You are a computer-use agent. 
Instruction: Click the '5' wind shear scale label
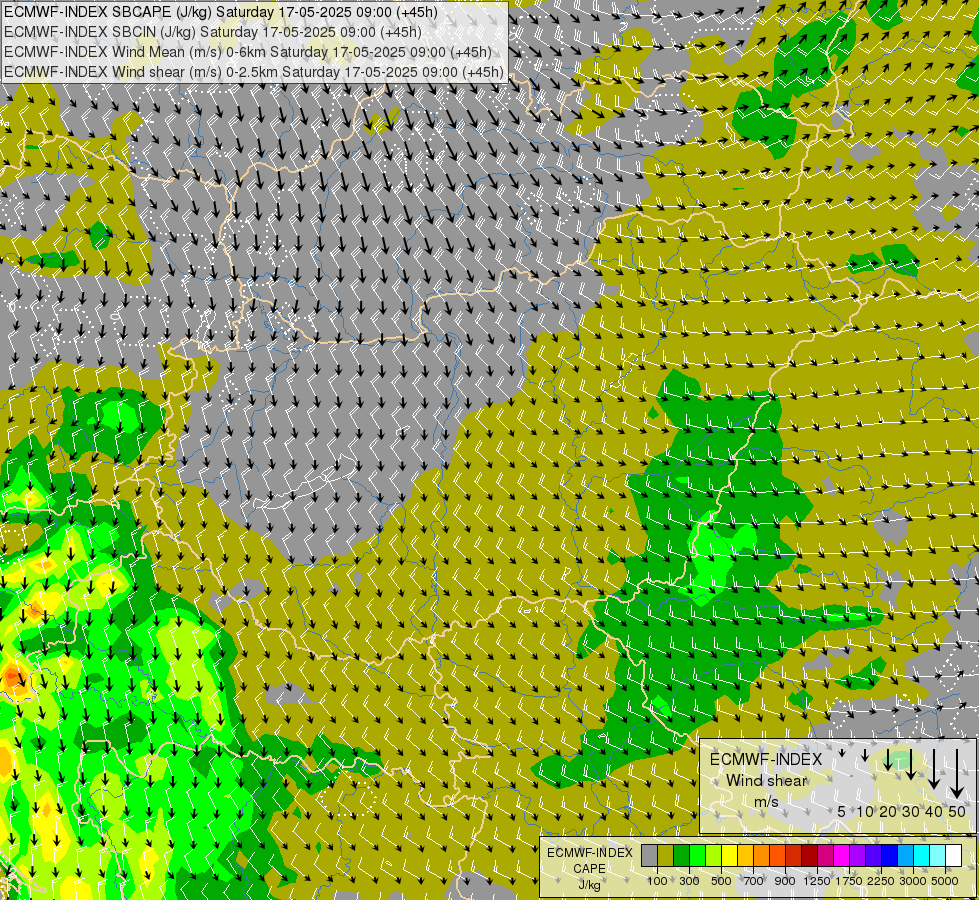841,811
